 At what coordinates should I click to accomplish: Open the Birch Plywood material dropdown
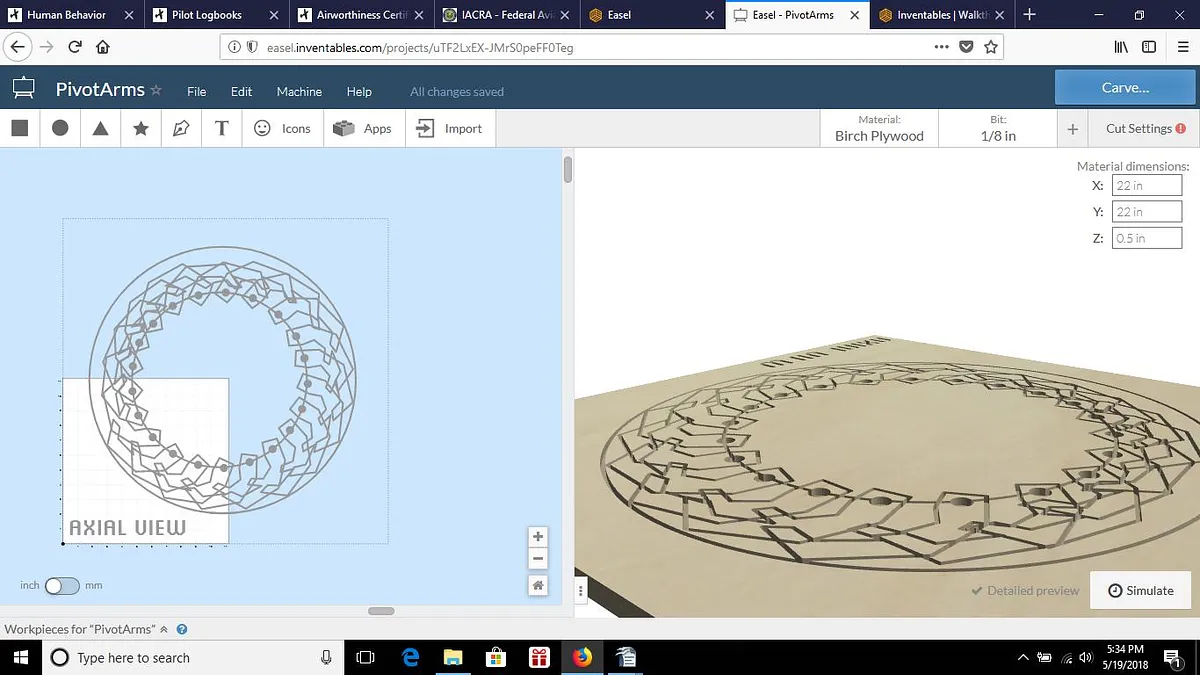pyautogui.click(x=879, y=128)
